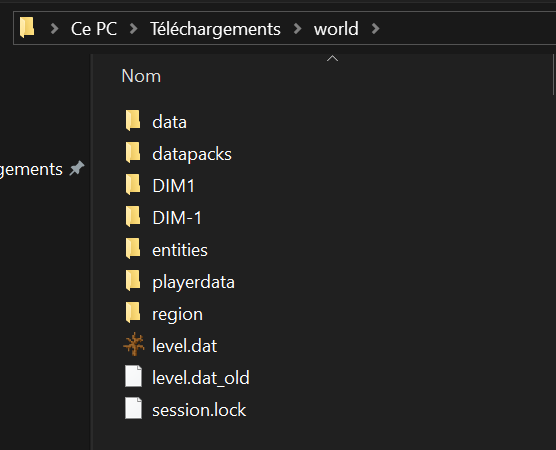
Task: Select the entities folder icon
Action: click(x=133, y=248)
